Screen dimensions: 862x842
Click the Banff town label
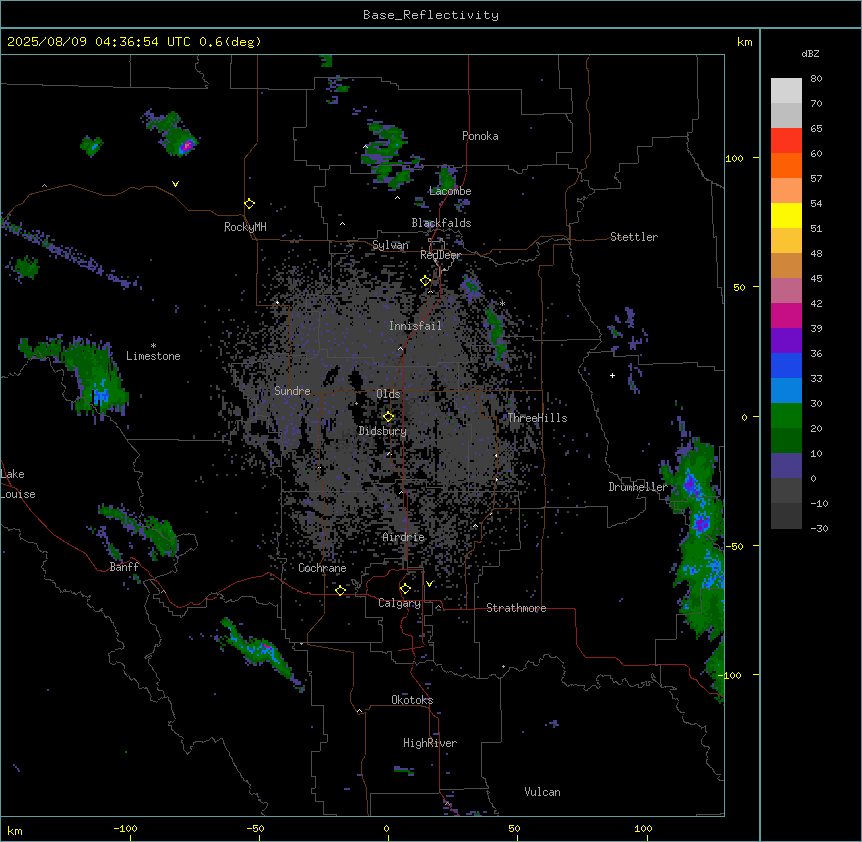124,567
